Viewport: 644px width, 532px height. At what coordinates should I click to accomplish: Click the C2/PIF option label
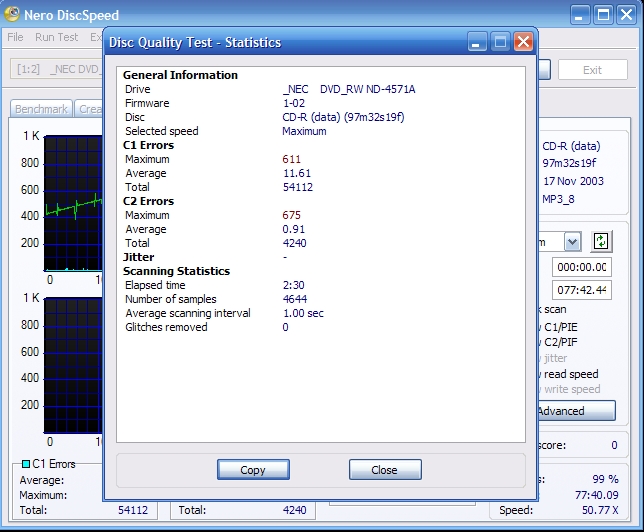[x=561, y=342]
